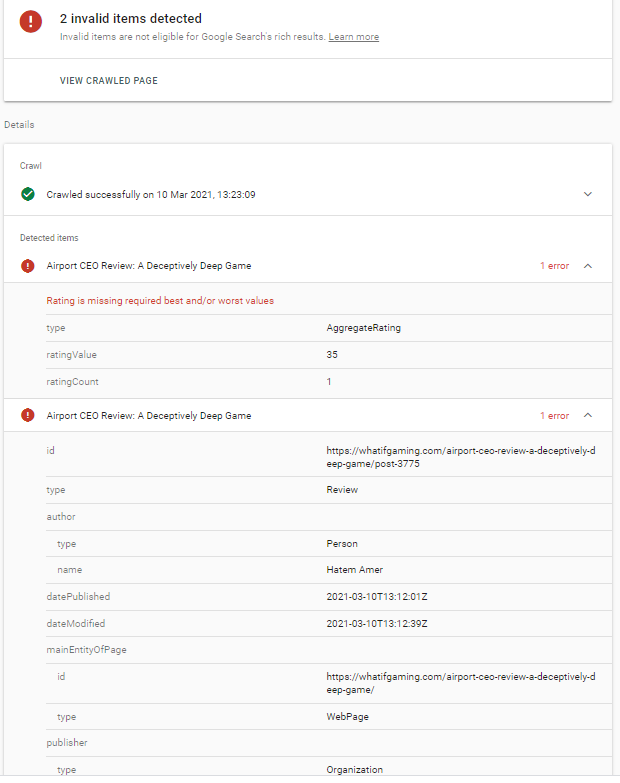Click ratingCount value 1
620x783 pixels.
point(329,382)
